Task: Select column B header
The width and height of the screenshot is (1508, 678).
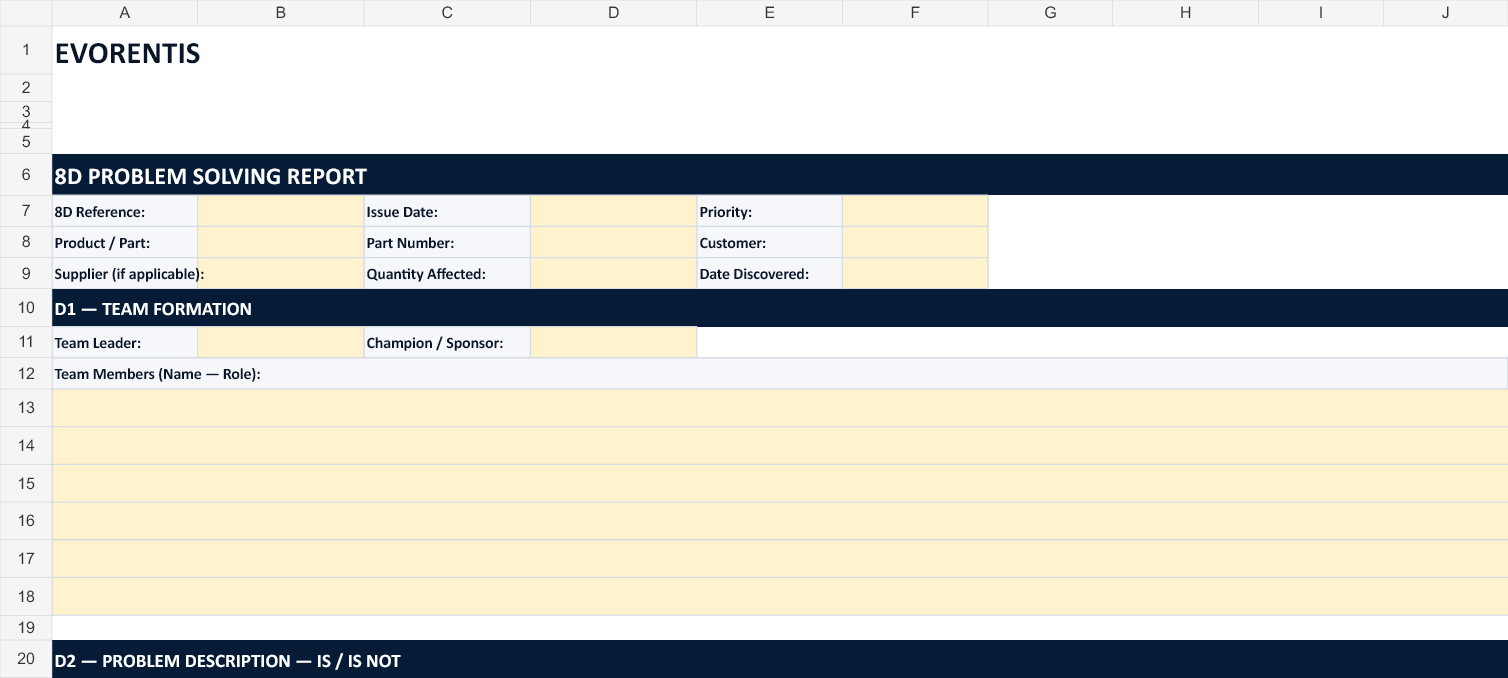Action: (x=281, y=12)
